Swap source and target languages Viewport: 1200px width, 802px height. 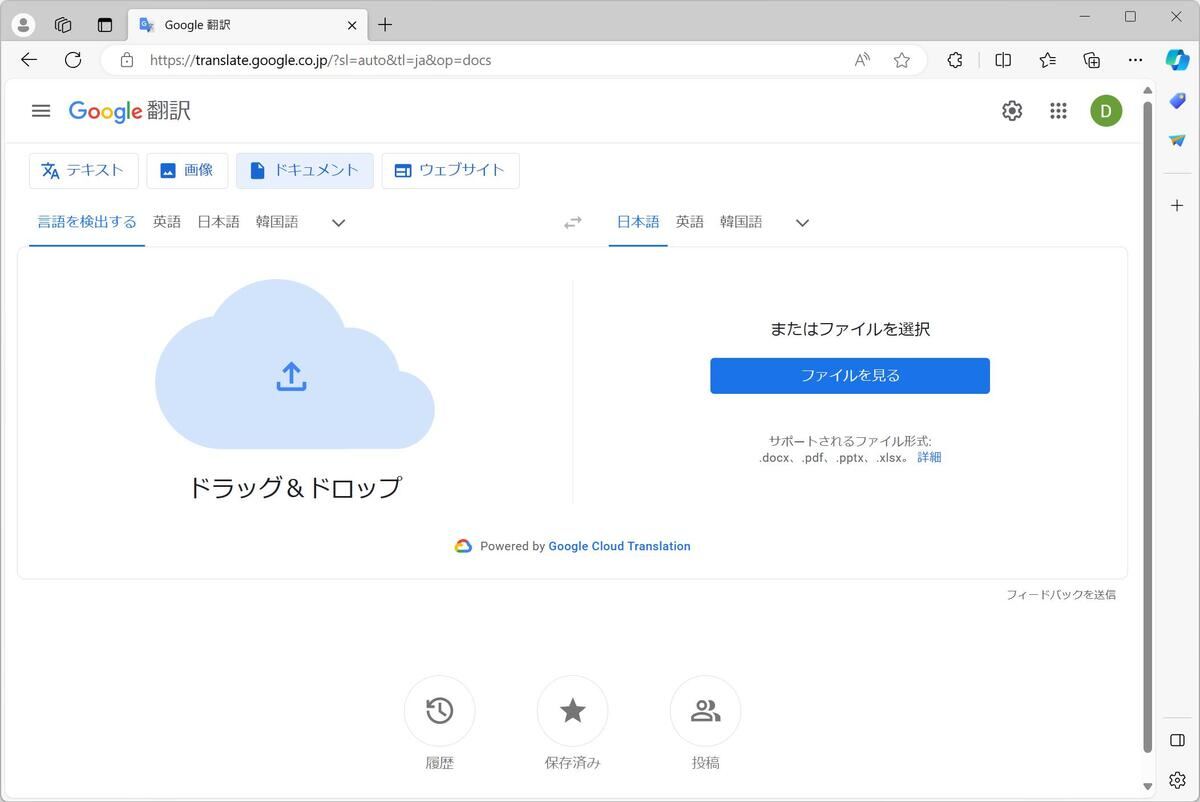(x=573, y=223)
